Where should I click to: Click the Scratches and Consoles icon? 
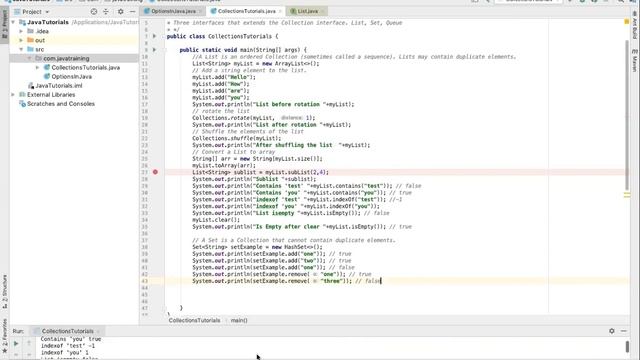[x=22, y=104]
